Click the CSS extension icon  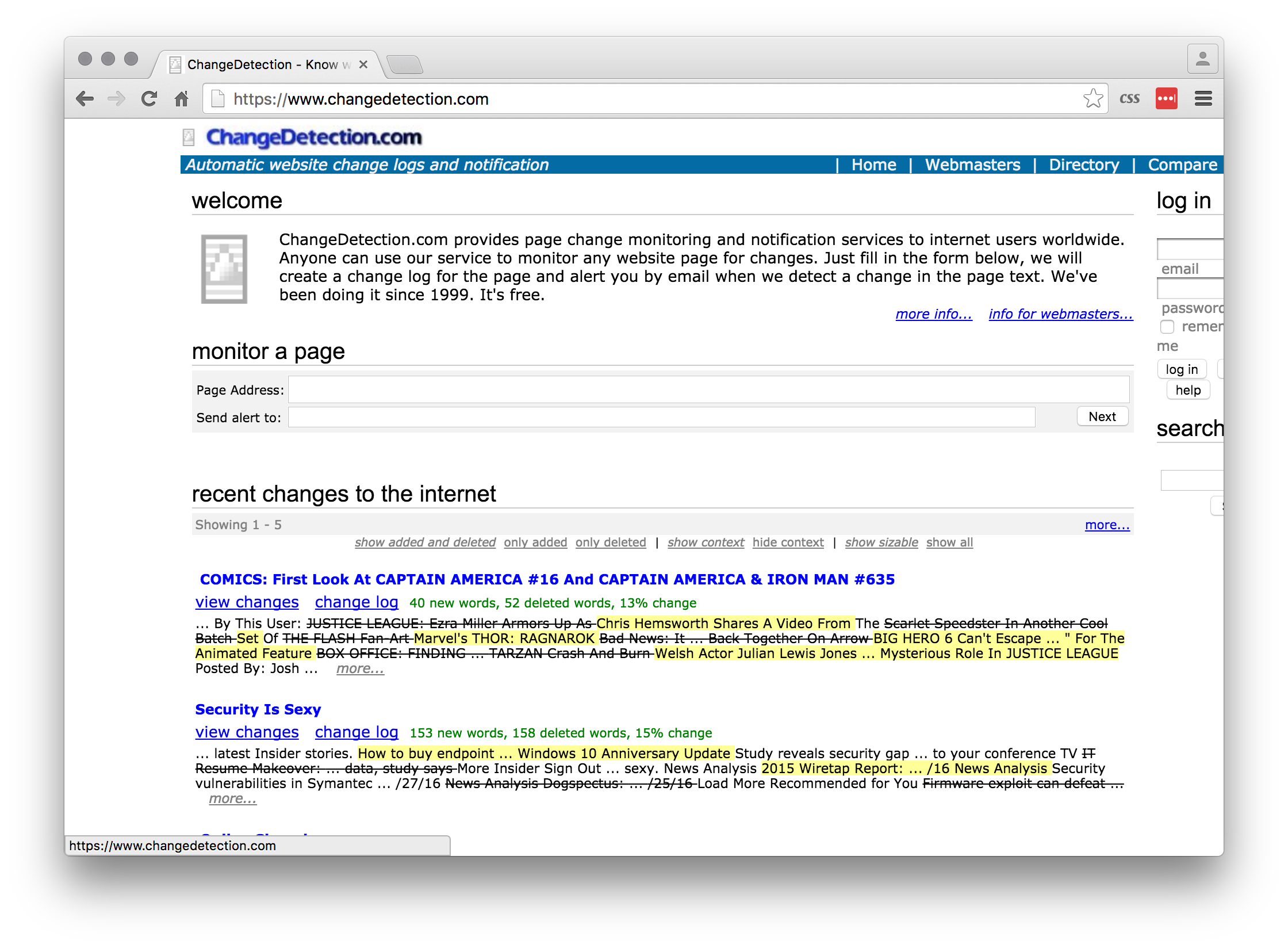pyautogui.click(x=1129, y=99)
